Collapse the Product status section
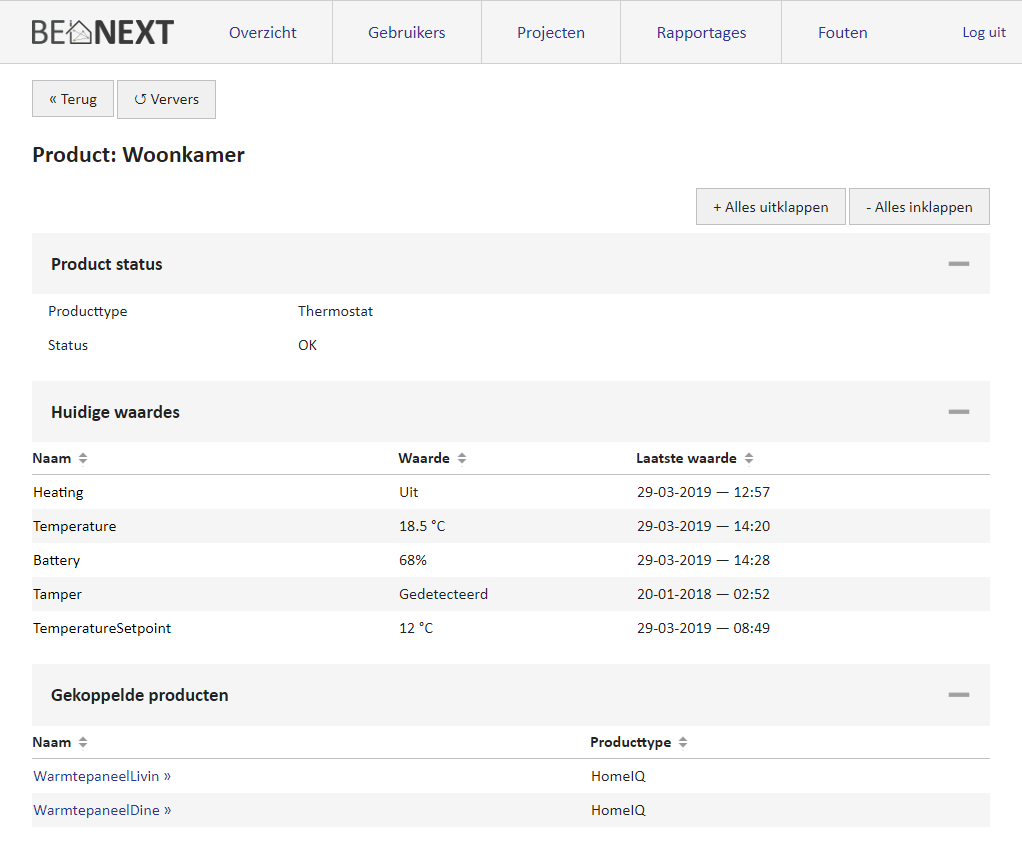1022x843 pixels. pyautogui.click(x=959, y=263)
